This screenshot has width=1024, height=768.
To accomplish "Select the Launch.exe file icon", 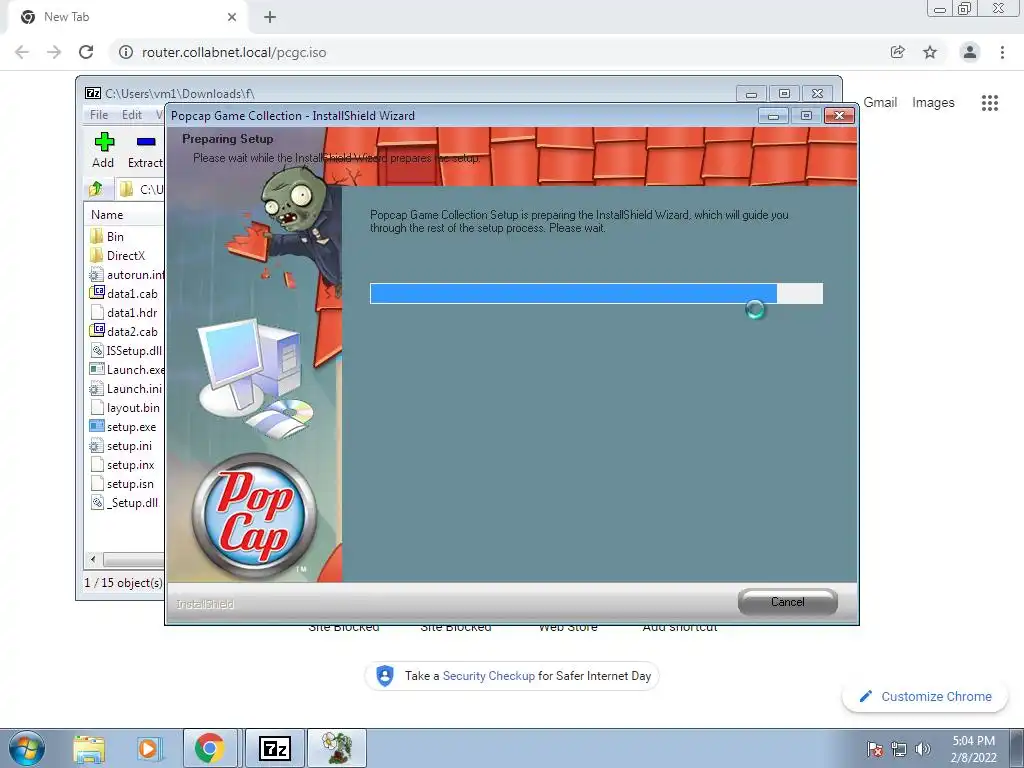I will pyautogui.click(x=97, y=369).
